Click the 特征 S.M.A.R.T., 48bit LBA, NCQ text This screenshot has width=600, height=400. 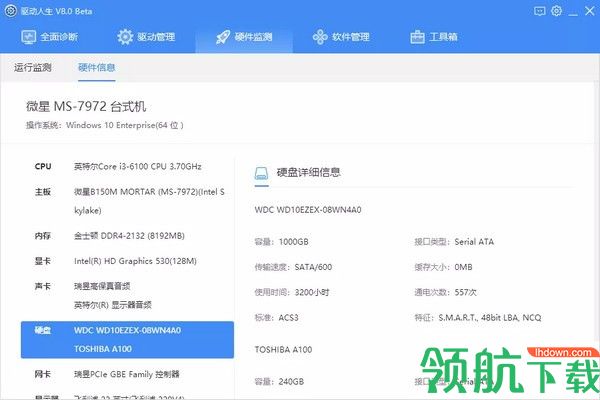(x=490, y=318)
